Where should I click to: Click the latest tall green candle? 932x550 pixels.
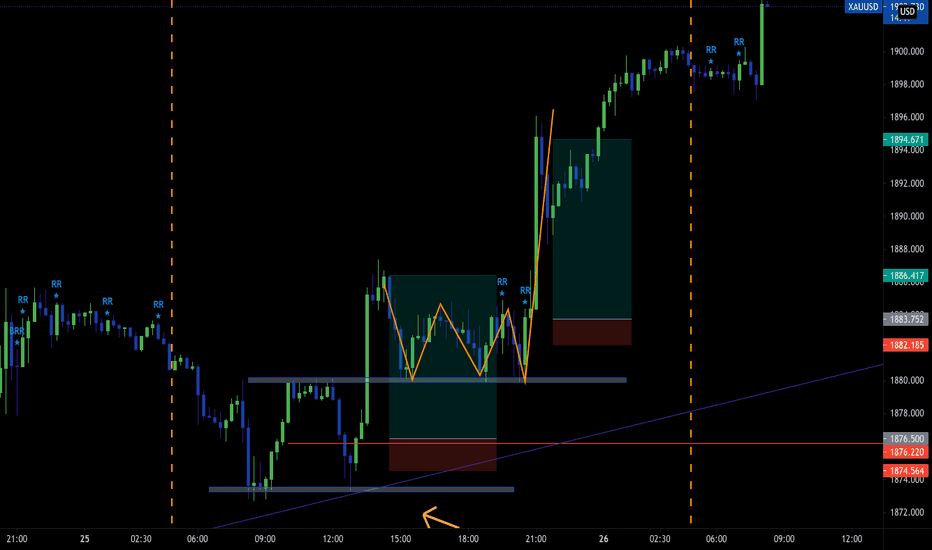(761, 45)
